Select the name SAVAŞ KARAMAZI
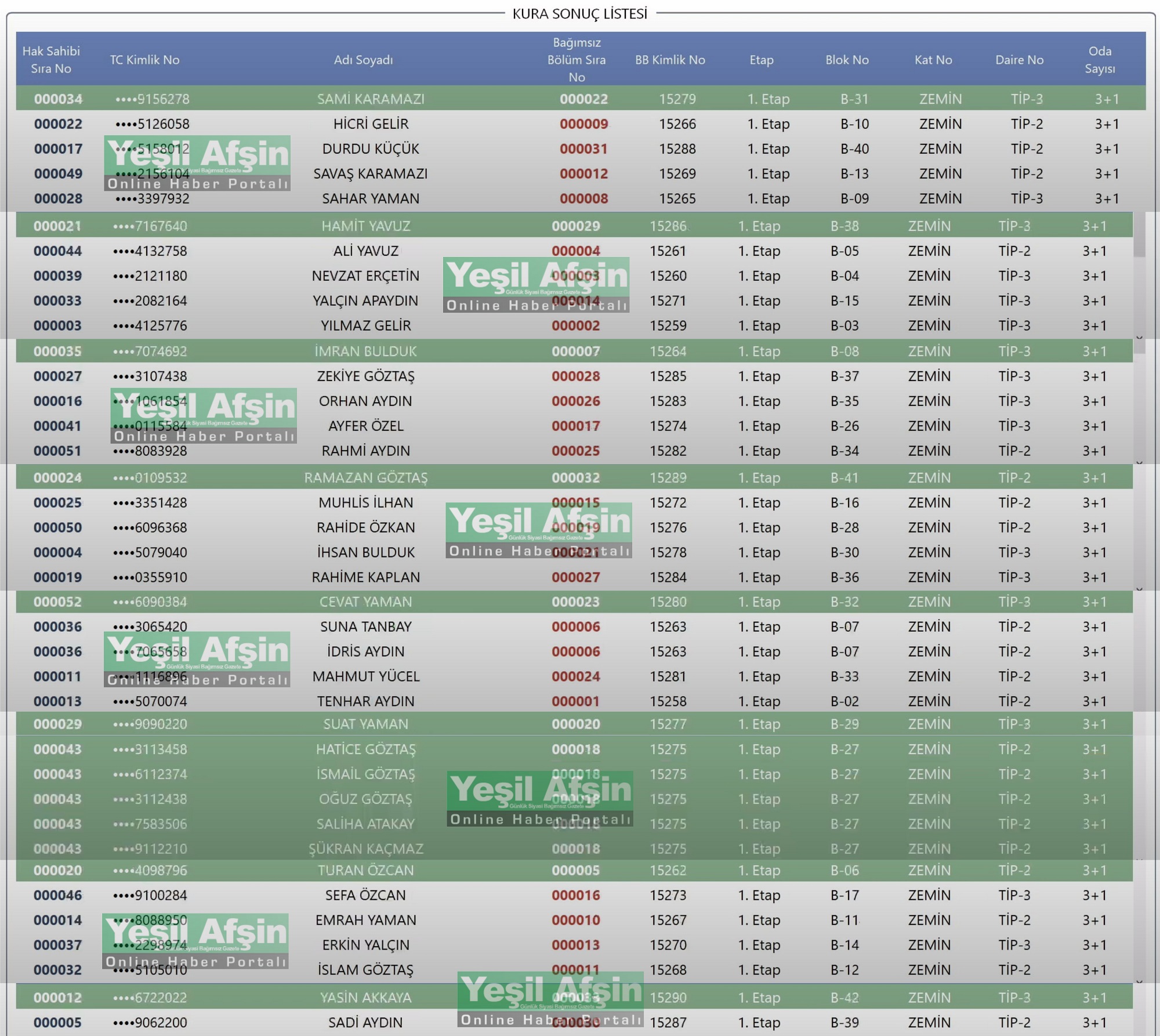 click(371, 173)
